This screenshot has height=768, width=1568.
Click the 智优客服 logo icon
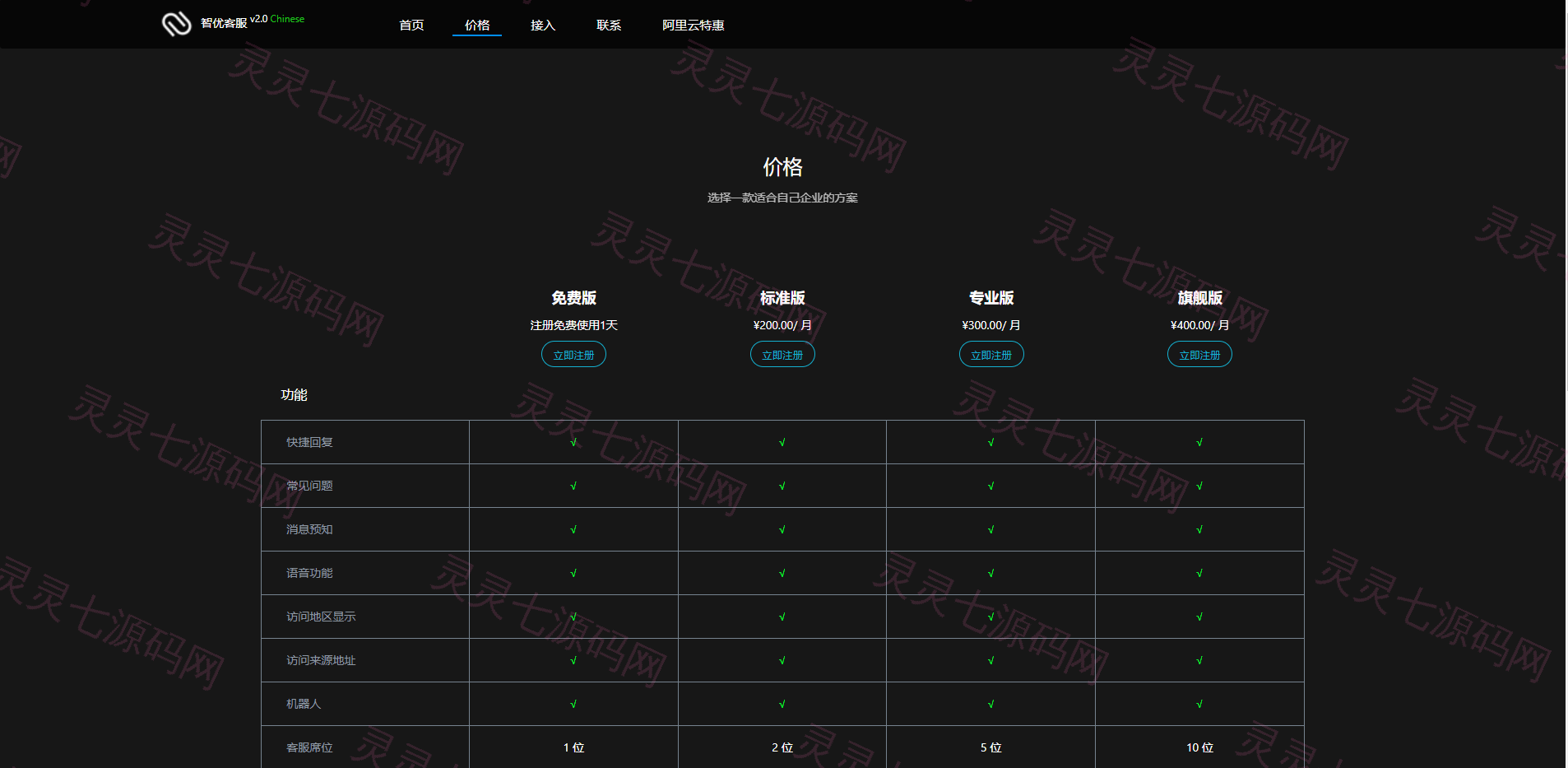[x=176, y=25]
